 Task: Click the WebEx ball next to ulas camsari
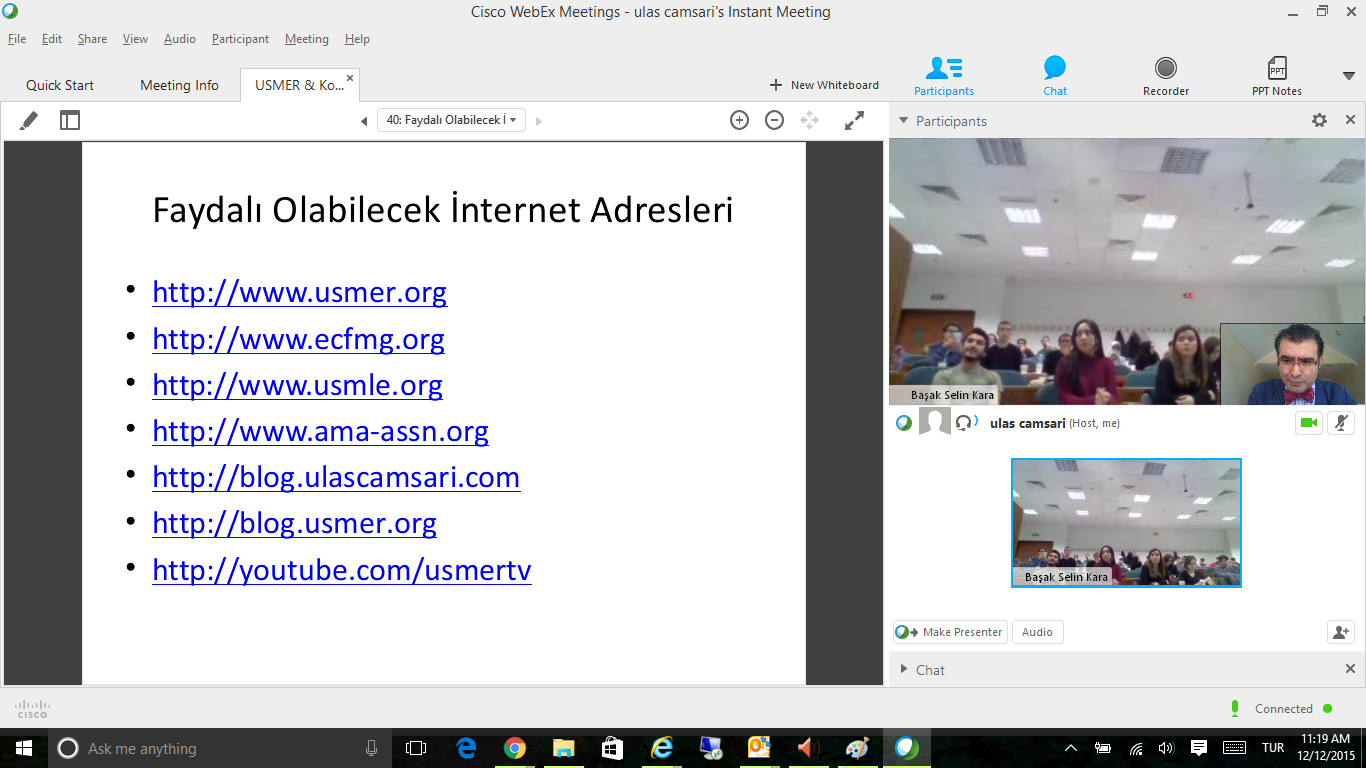pyautogui.click(x=904, y=423)
